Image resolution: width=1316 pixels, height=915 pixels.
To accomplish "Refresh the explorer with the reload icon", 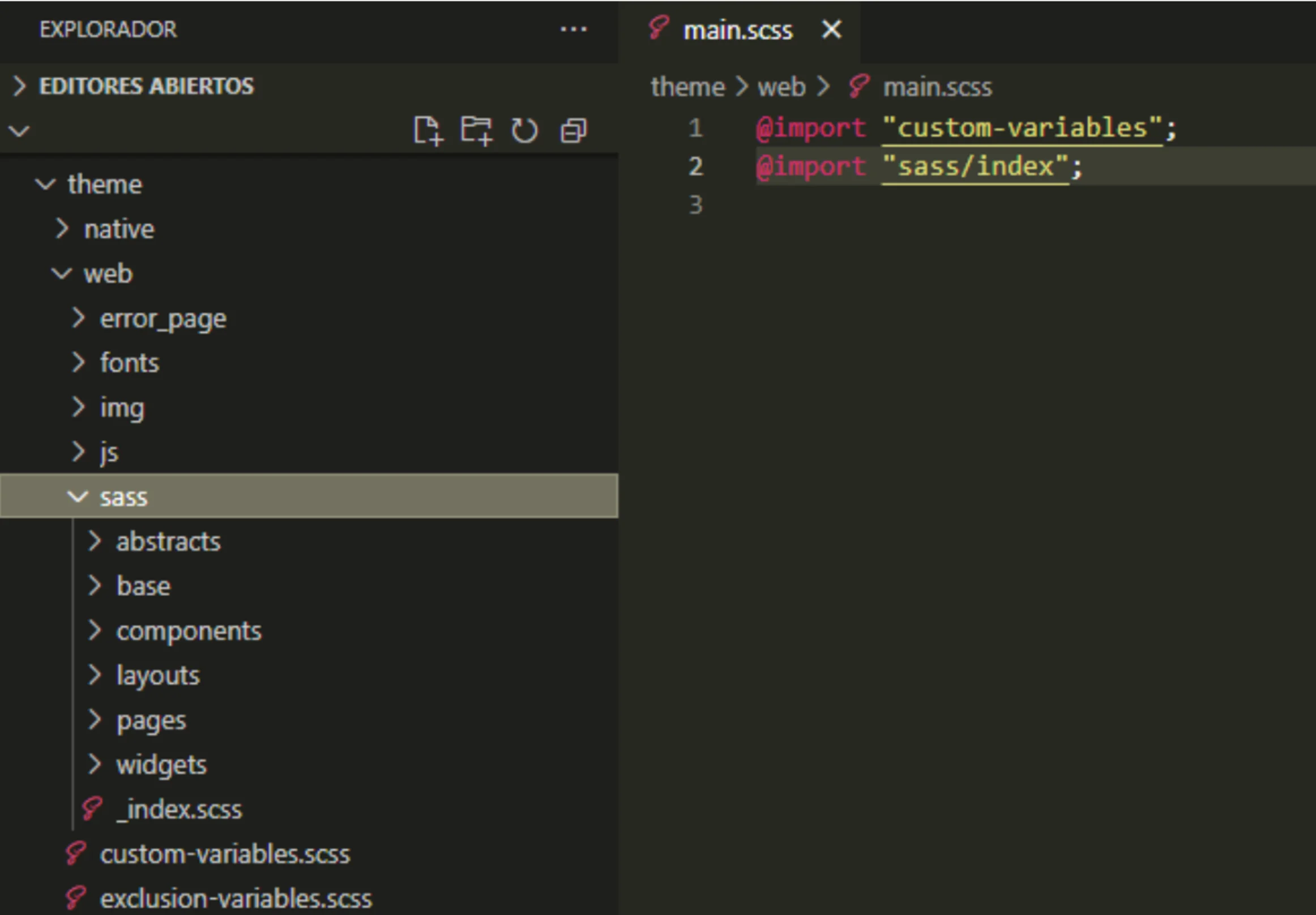I will (x=524, y=131).
